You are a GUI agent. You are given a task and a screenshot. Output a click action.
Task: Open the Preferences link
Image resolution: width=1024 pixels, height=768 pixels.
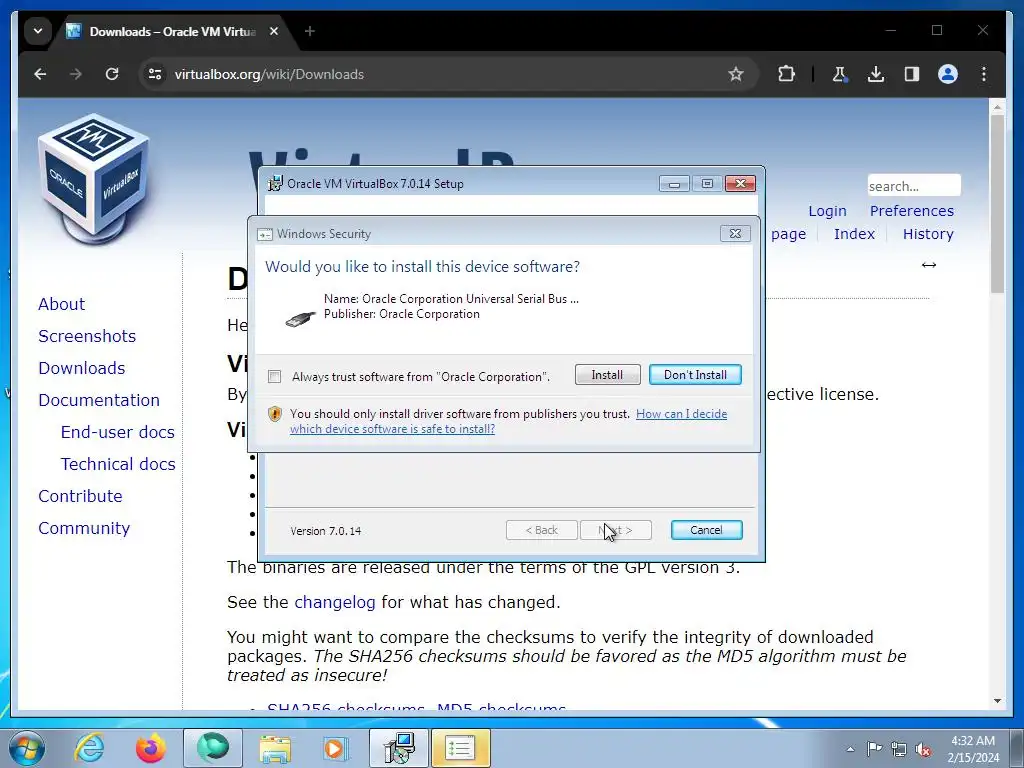coord(911,211)
